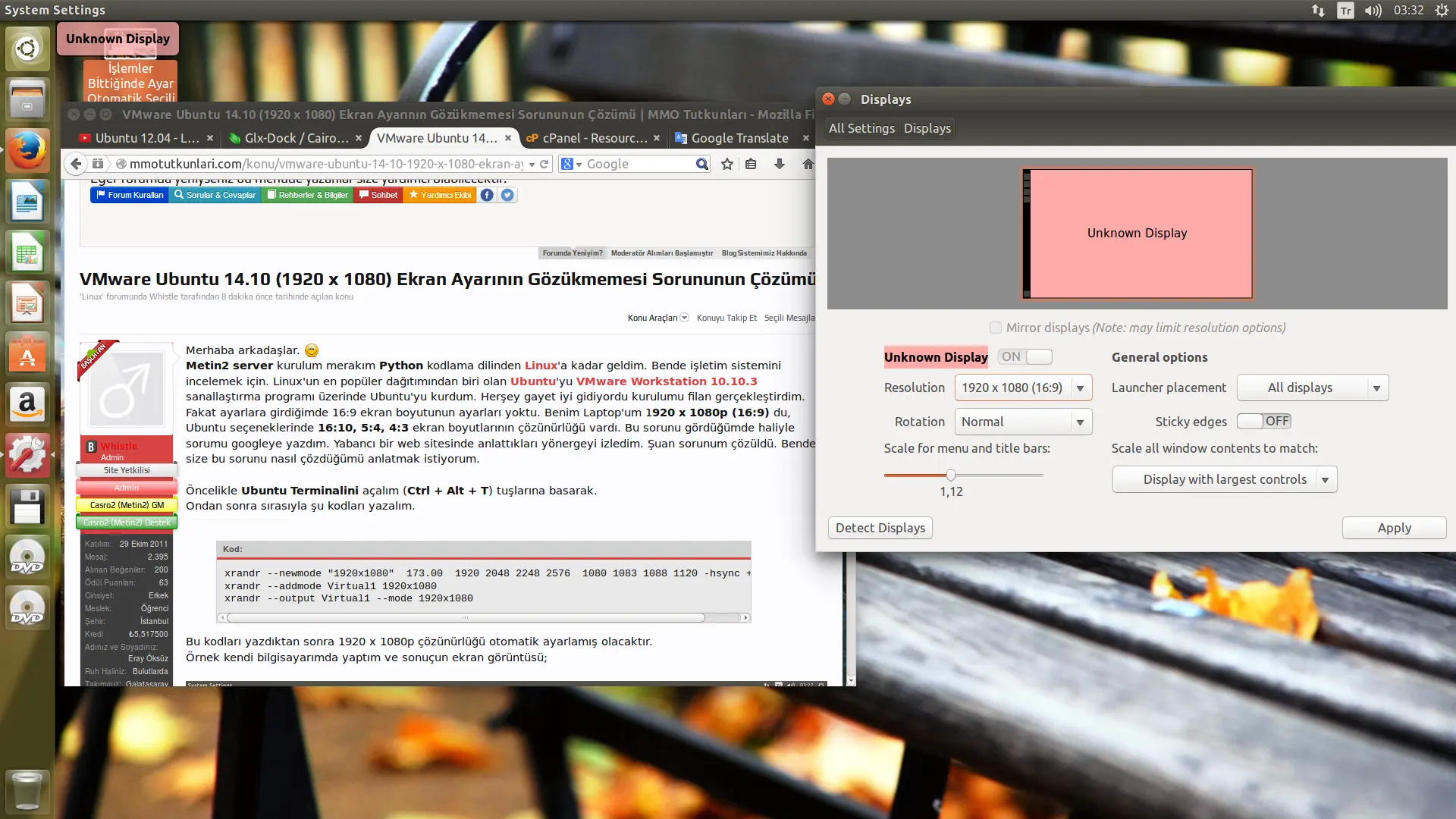Open Ubuntu Dash search from launcher
The image size is (1456, 819).
coord(27,49)
